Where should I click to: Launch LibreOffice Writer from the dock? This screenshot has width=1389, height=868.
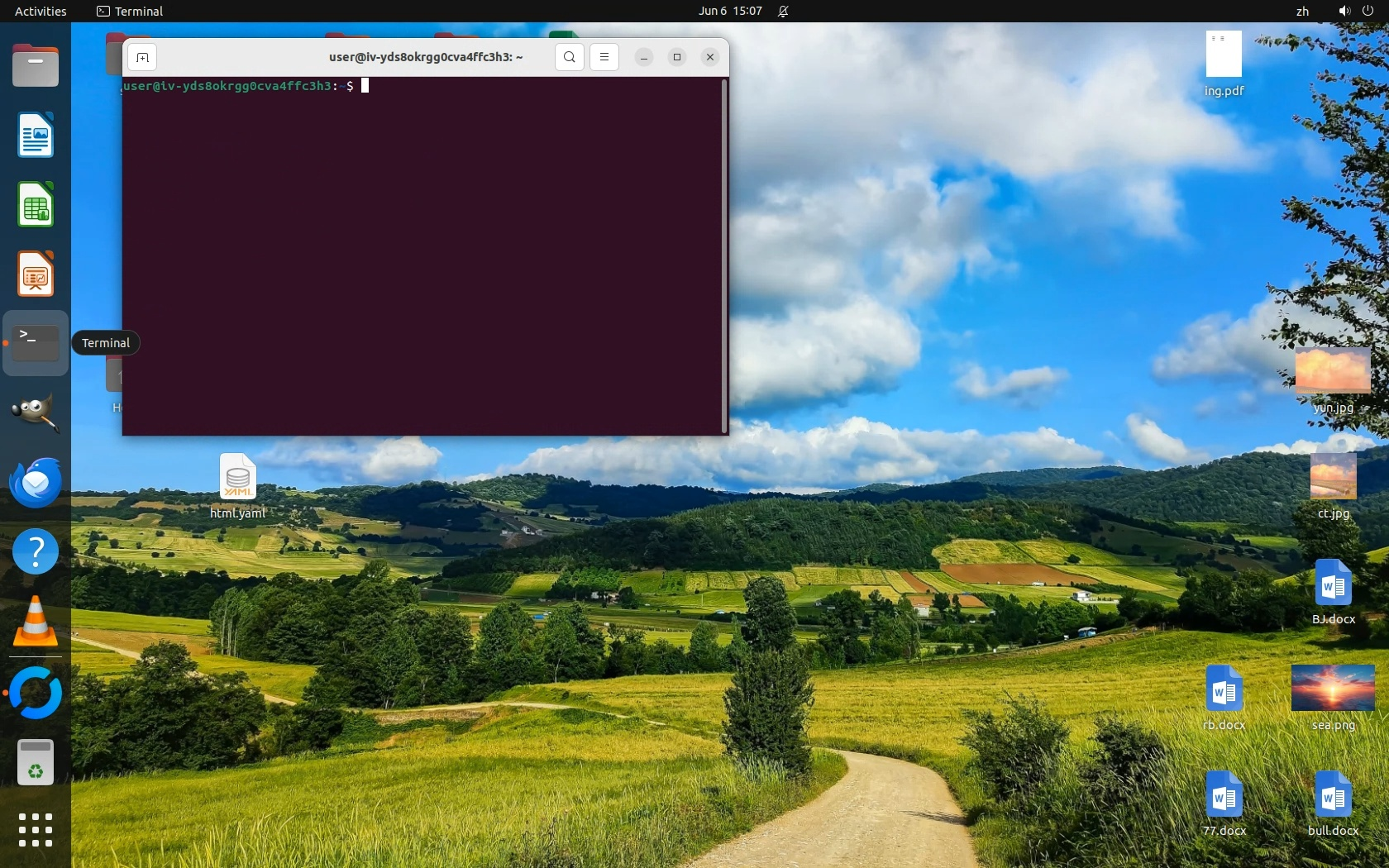[36, 135]
